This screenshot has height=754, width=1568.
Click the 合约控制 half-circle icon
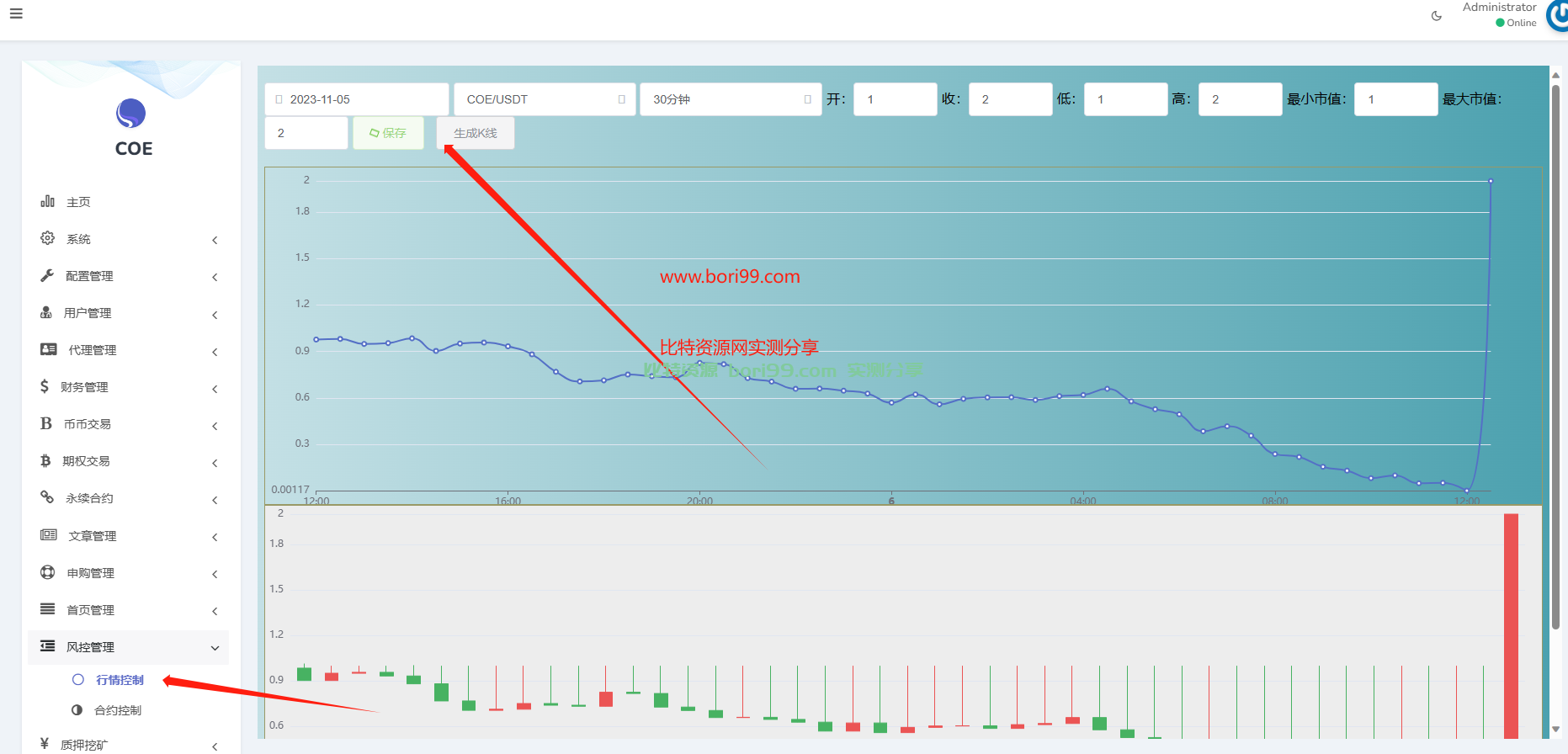click(77, 709)
